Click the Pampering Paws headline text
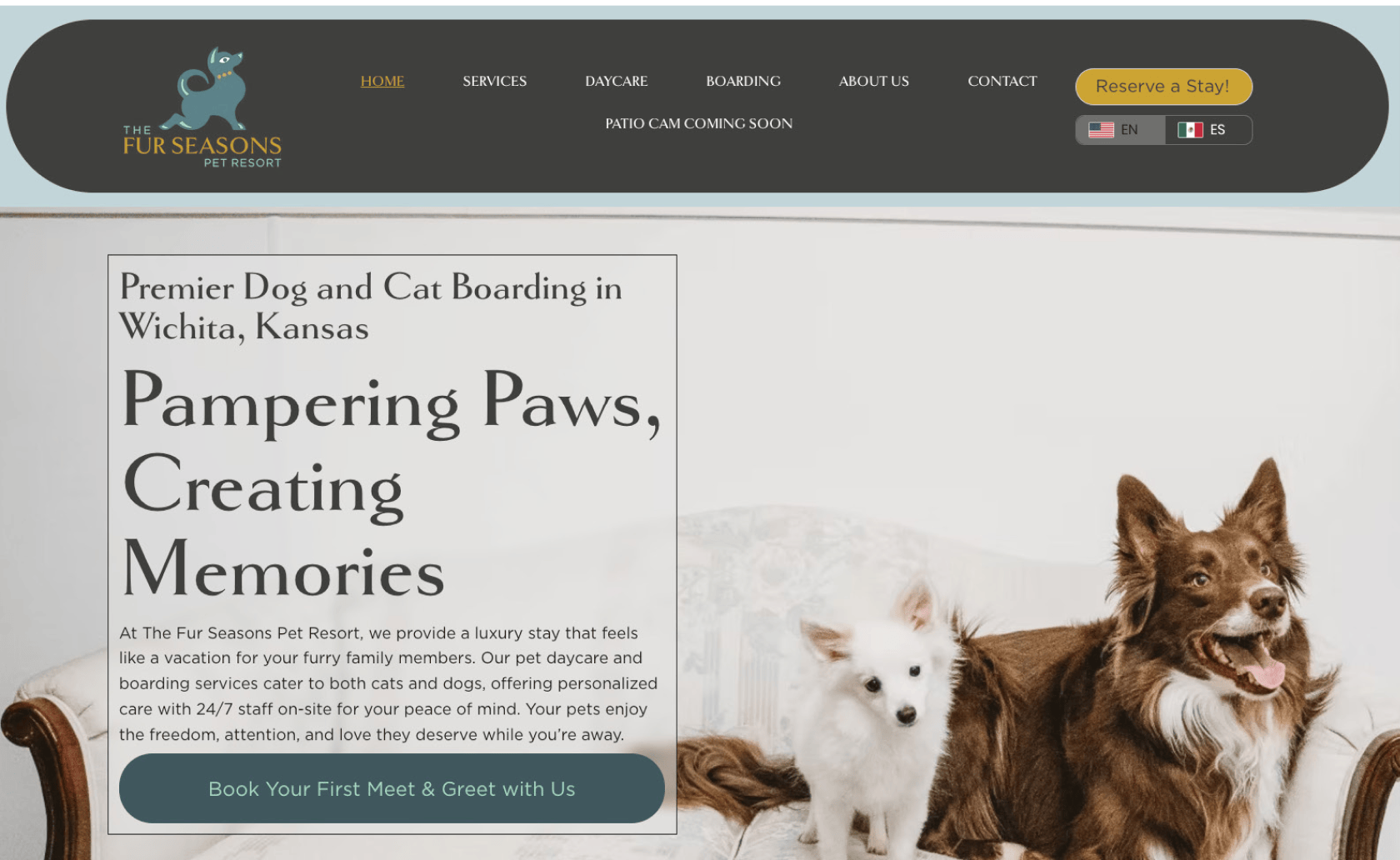This screenshot has height=860, width=1400. (x=392, y=483)
